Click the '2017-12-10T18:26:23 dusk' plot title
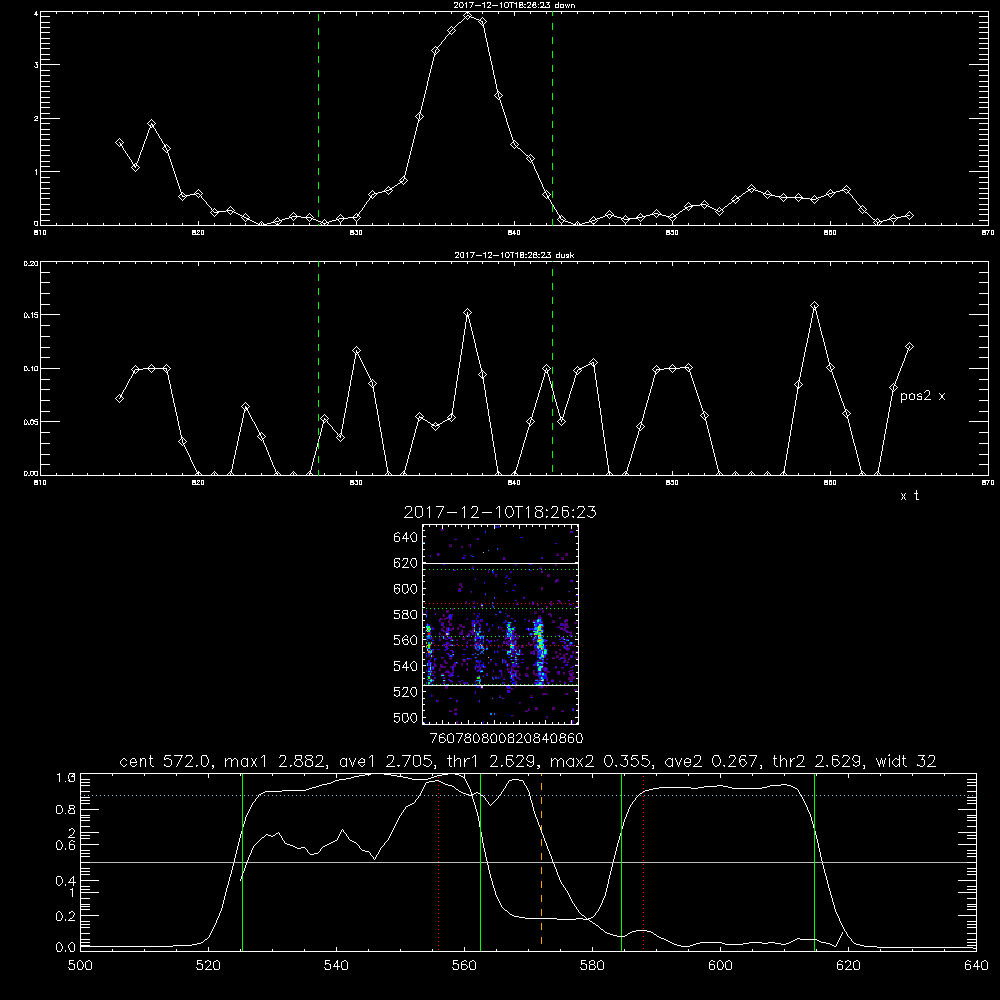The width and height of the screenshot is (1000, 1000). 514,255
